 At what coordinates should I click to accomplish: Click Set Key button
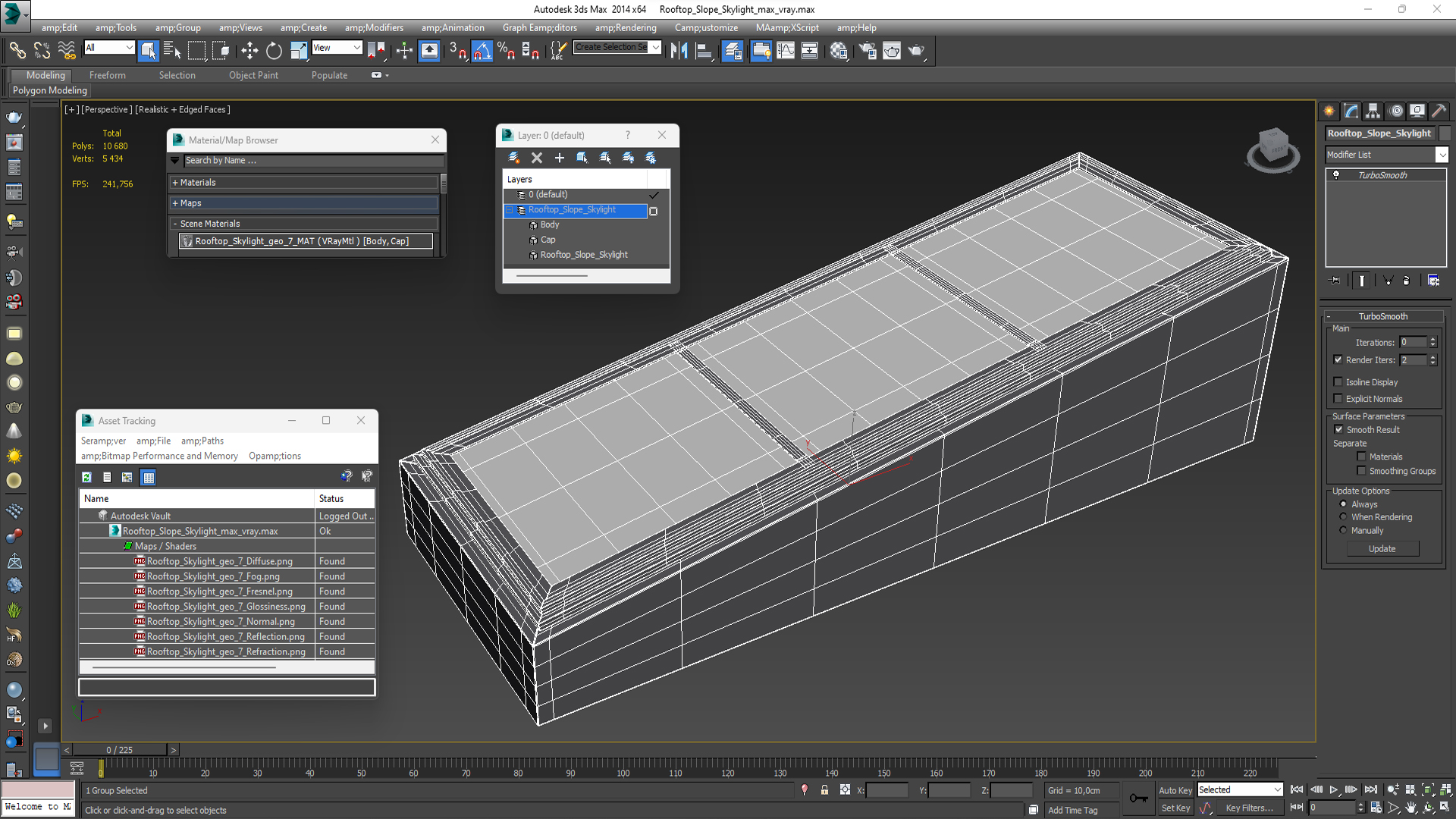[1175, 808]
